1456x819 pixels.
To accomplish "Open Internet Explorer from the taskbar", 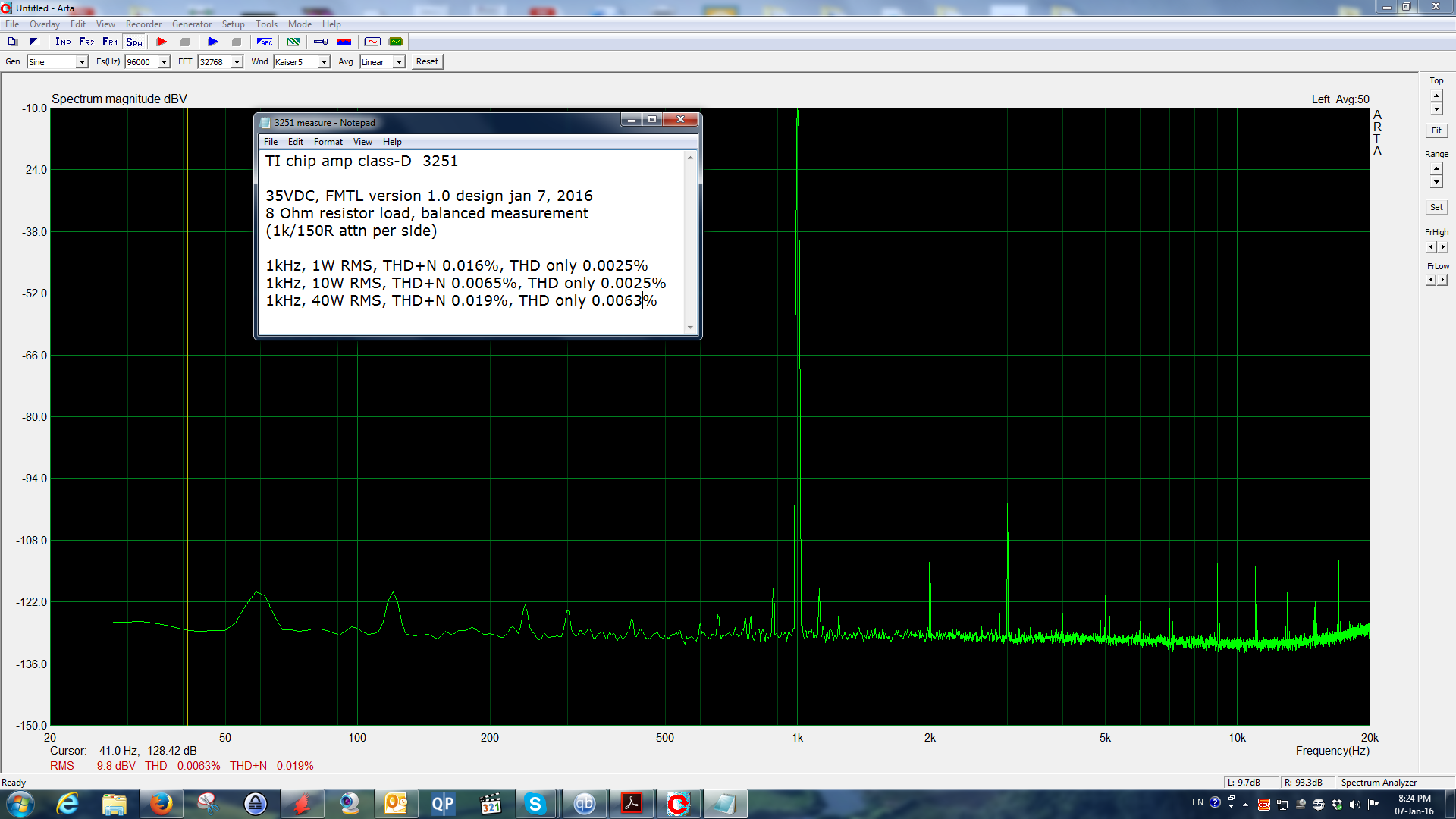I will [x=67, y=804].
